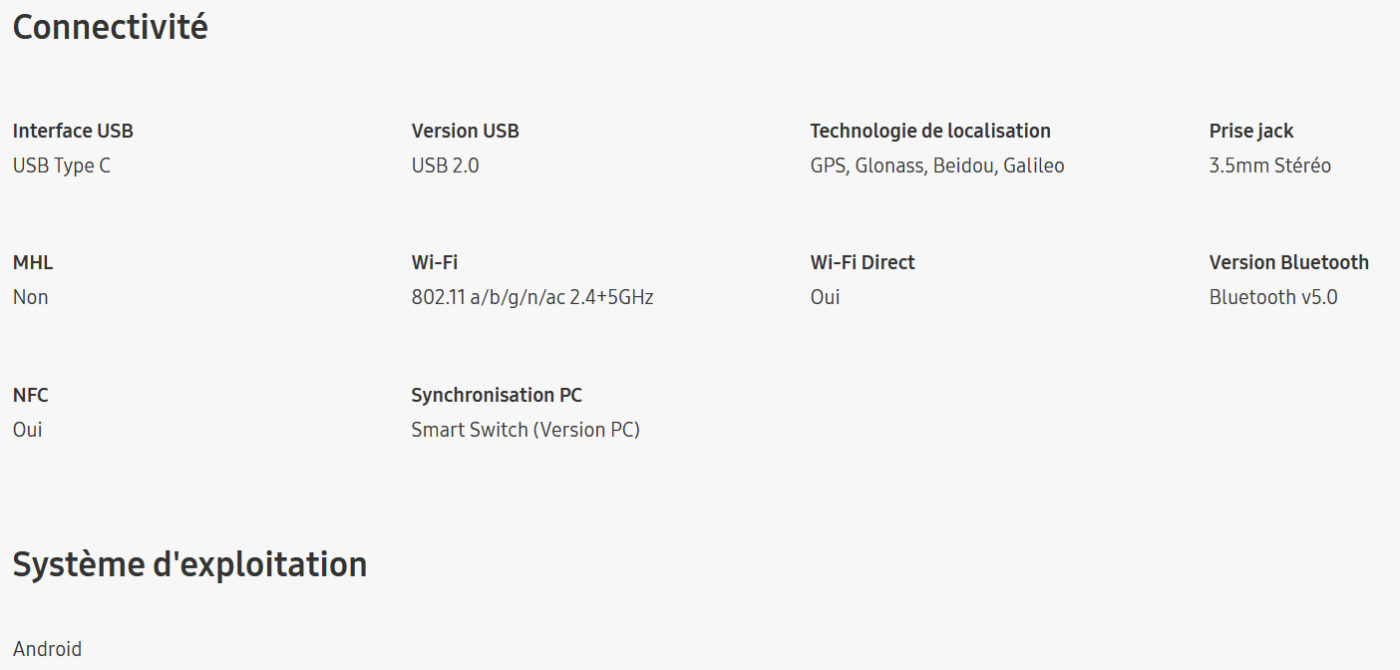This screenshot has height=670, width=1400.
Task: Select GPS, Glonass, Beidou, Galileo text
Action: (937, 166)
